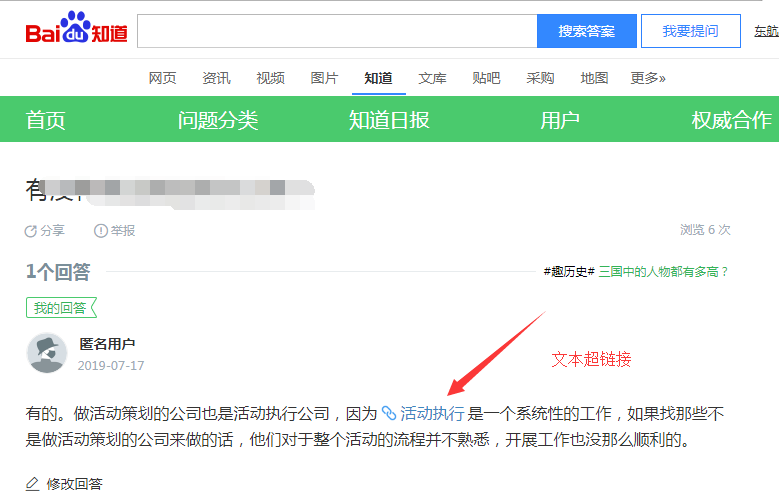Switch to the 视频 tab
Image resolution: width=779 pixels, height=501 pixels.
click(x=270, y=78)
